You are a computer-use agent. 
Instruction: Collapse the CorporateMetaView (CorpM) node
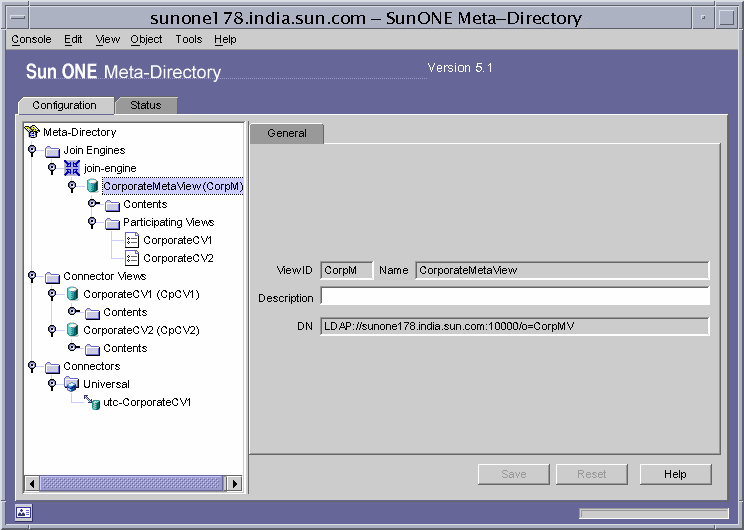point(72,186)
